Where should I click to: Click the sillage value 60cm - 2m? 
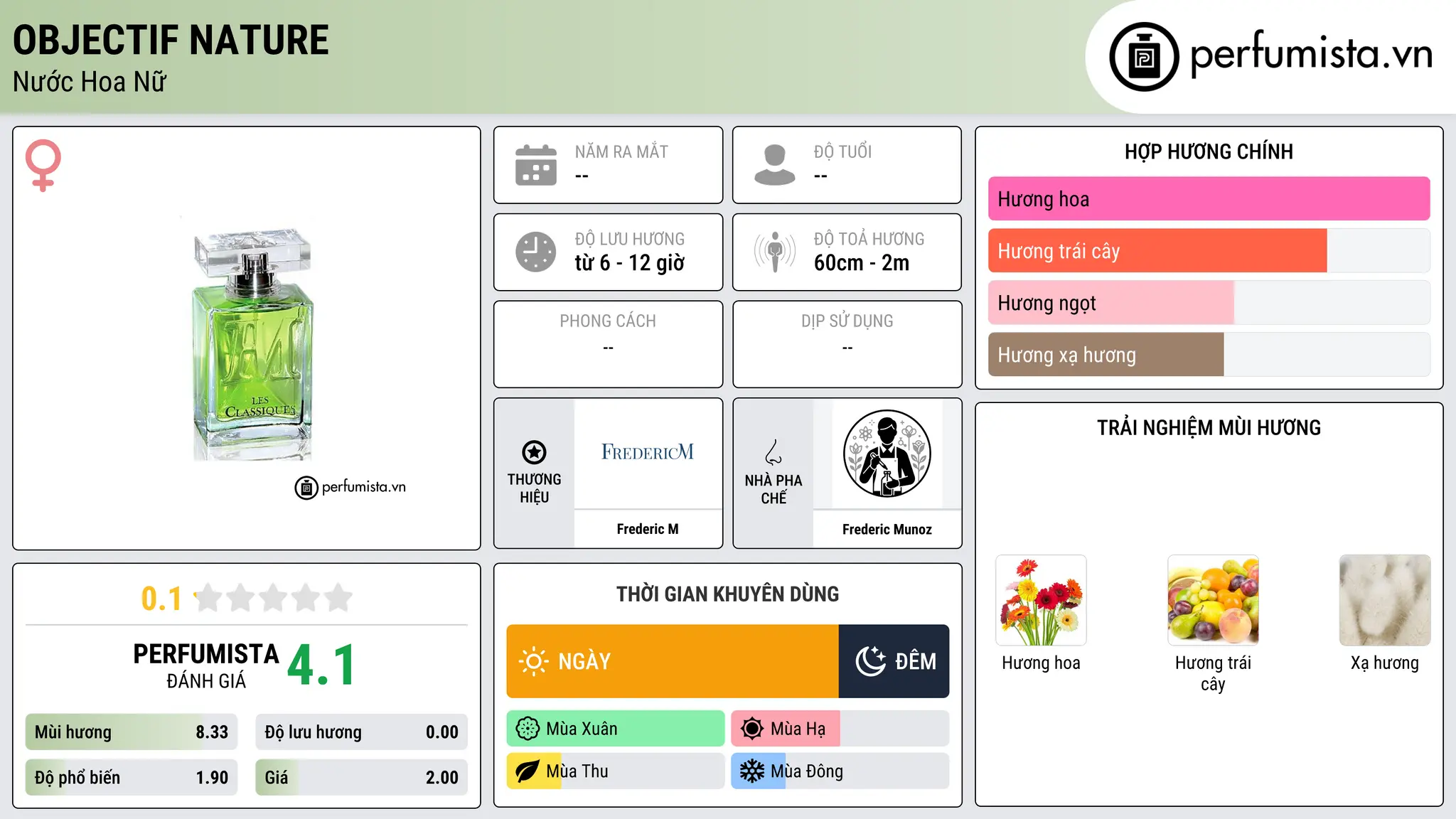(862, 263)
